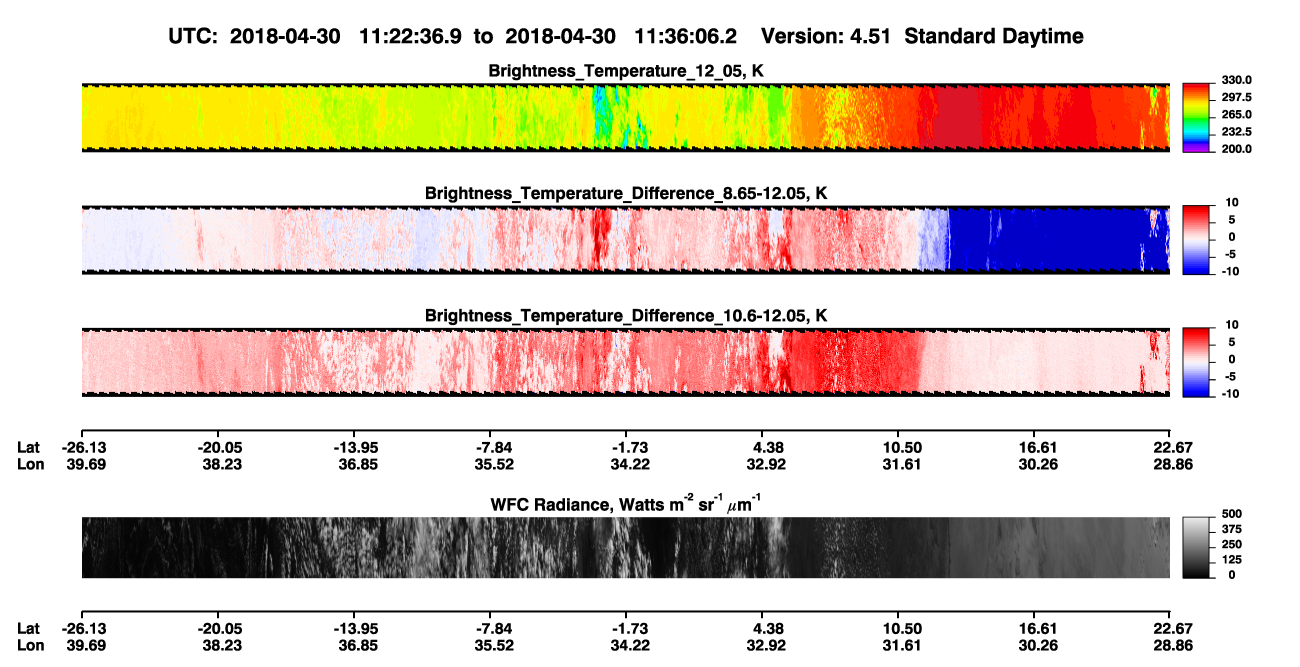
Task: Click the 'Lat' axis label below WFC panel
Action: [x=29, y=629]
